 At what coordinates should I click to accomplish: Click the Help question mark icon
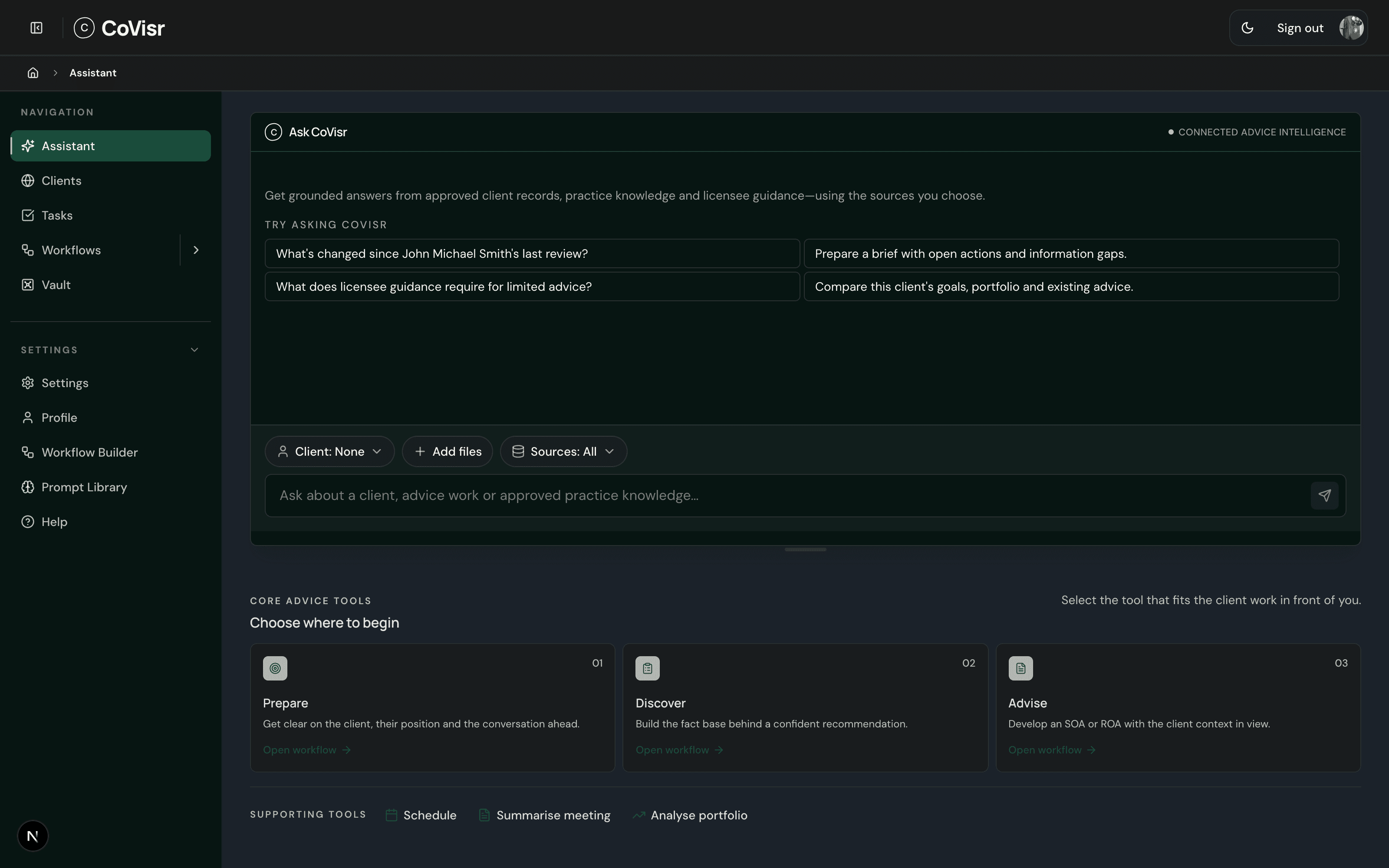27,522
